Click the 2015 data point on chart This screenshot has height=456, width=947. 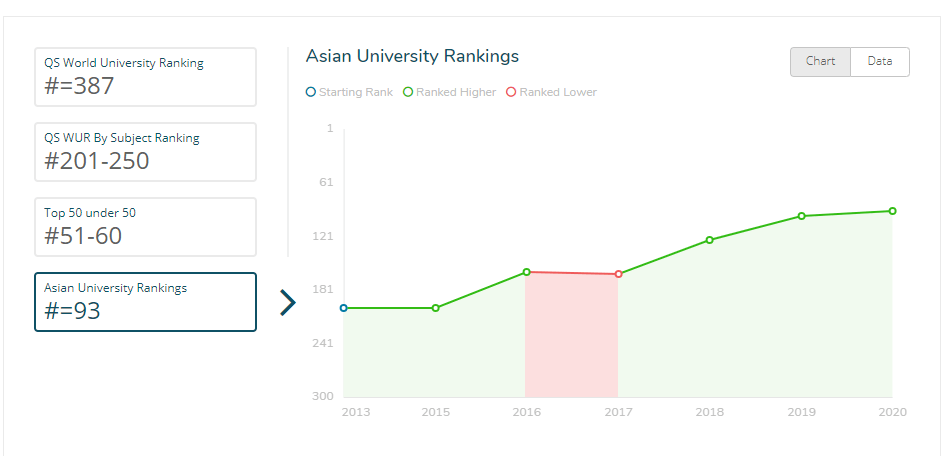click(x=435, y=308)
